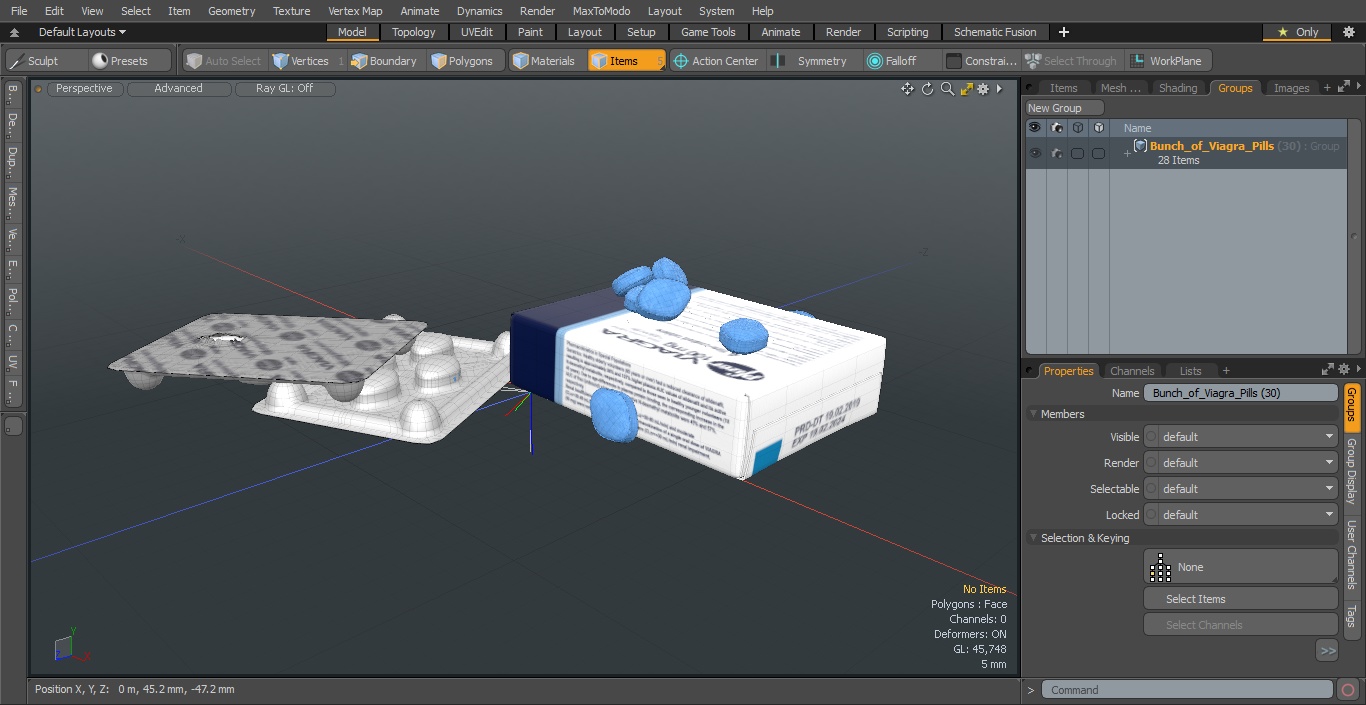Toggle second checkbox in Bunch_of_Viagra_Pills row
The height and width of the screenshot is (705, 1366).
pyautogui.click(x=1098, y=153)
